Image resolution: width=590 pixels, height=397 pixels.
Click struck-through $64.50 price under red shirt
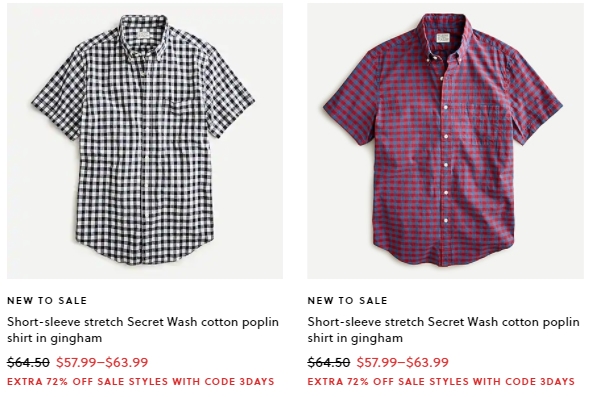click(x=328, y=362)
